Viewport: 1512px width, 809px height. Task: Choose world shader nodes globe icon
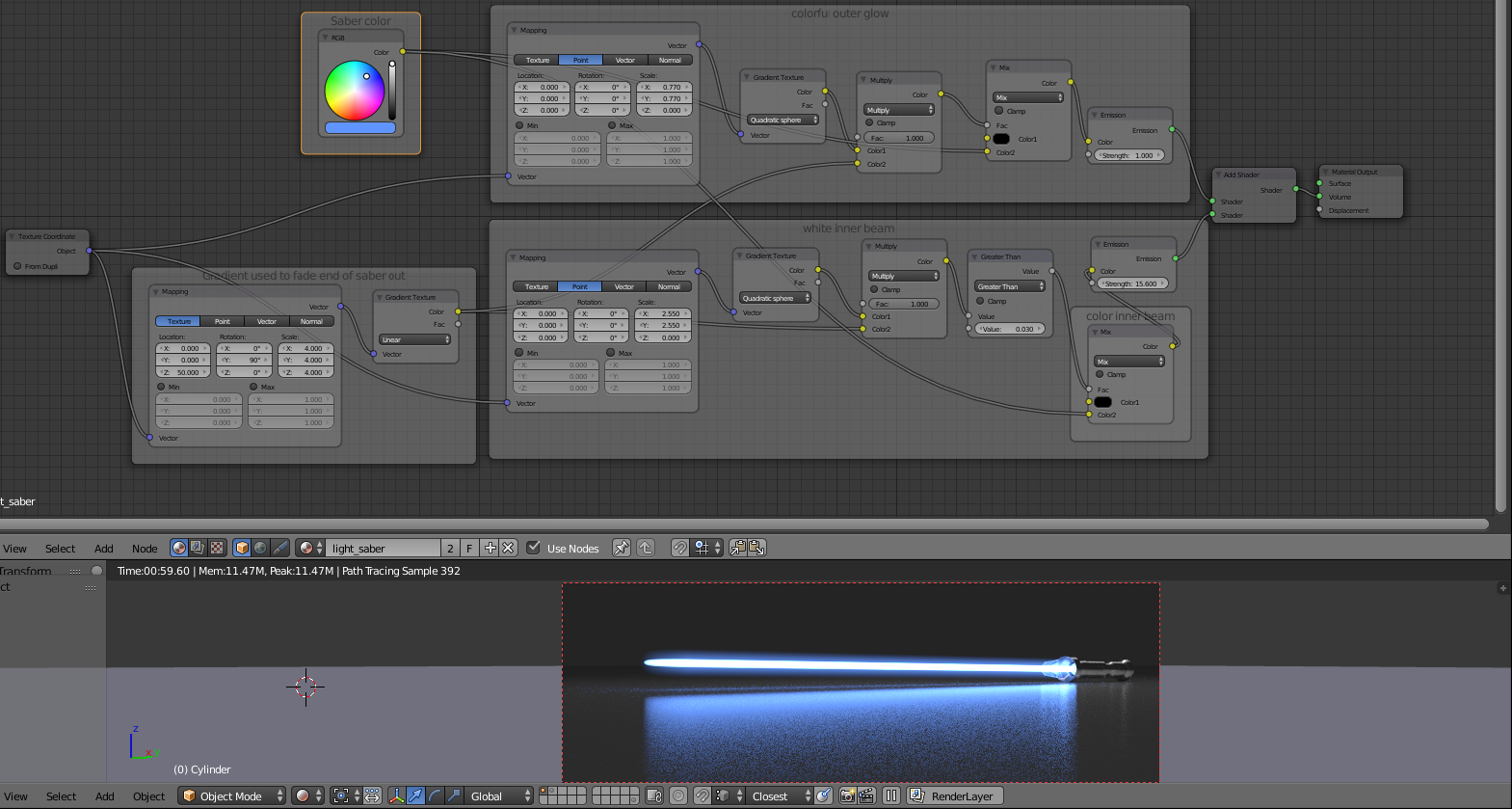pyautogui.click(x=260, y=548)
